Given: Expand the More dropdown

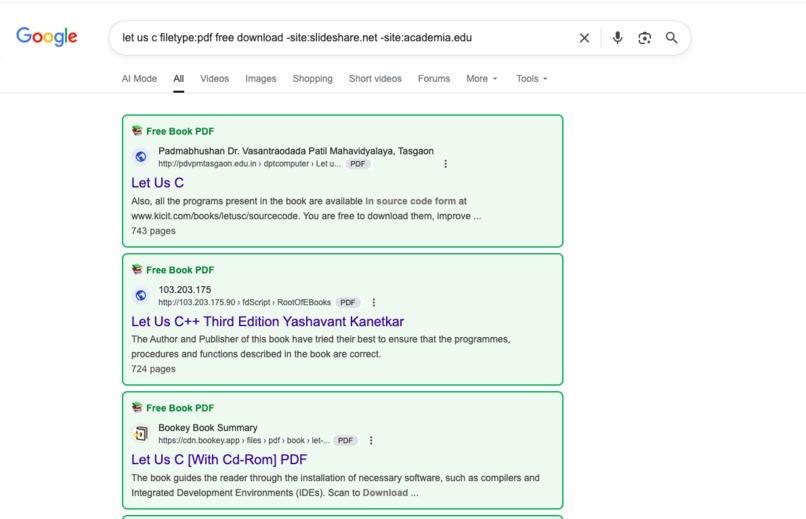Looking at the screenshot, I should click(x=482, y=79).
